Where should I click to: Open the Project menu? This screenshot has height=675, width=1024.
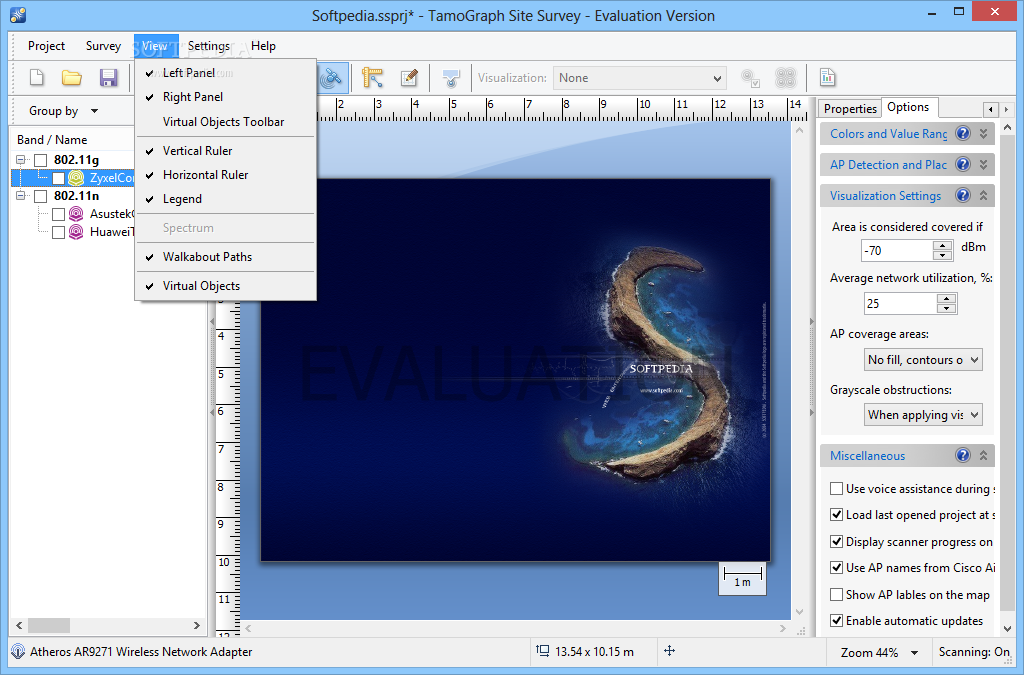[x=46, y=46]
